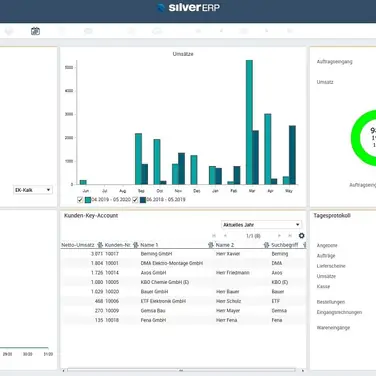Open Kunden-Key-Account gear settings
Image resolution: width=376 pixels, height=376 pixels.
click(x=301, y=236)
